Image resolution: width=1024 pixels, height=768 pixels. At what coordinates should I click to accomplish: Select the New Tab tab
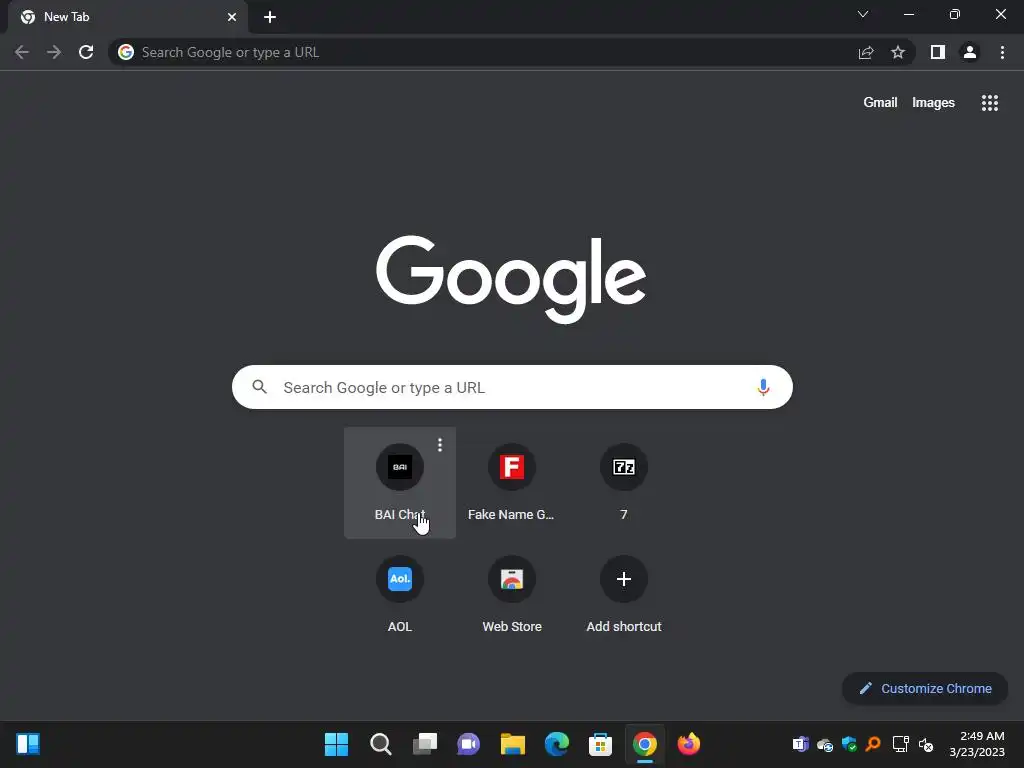point(128,17)
